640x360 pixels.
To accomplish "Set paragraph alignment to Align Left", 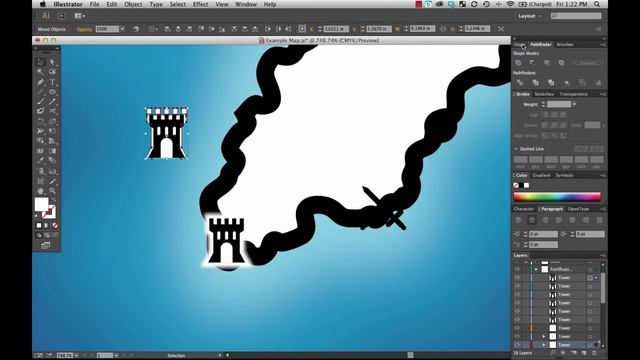I will pyautogui.click(x=518, y=220).
